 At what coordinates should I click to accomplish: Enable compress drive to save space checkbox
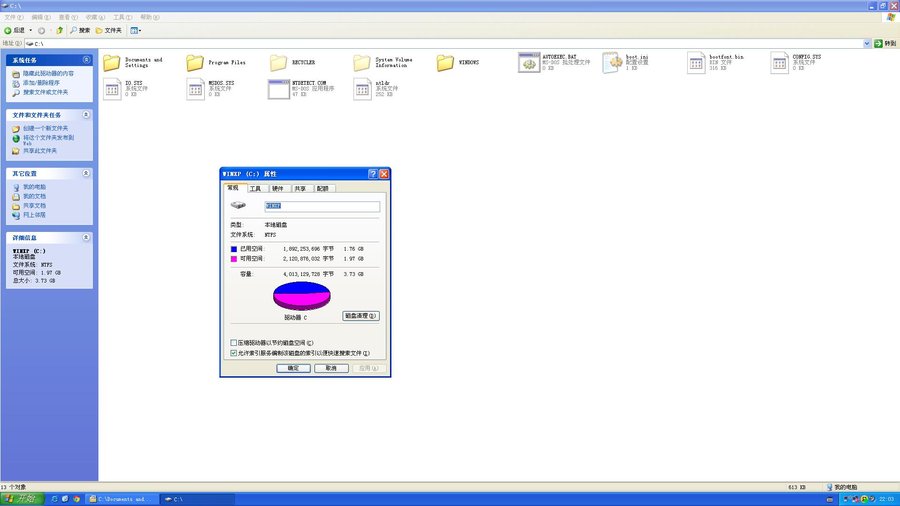234,343
